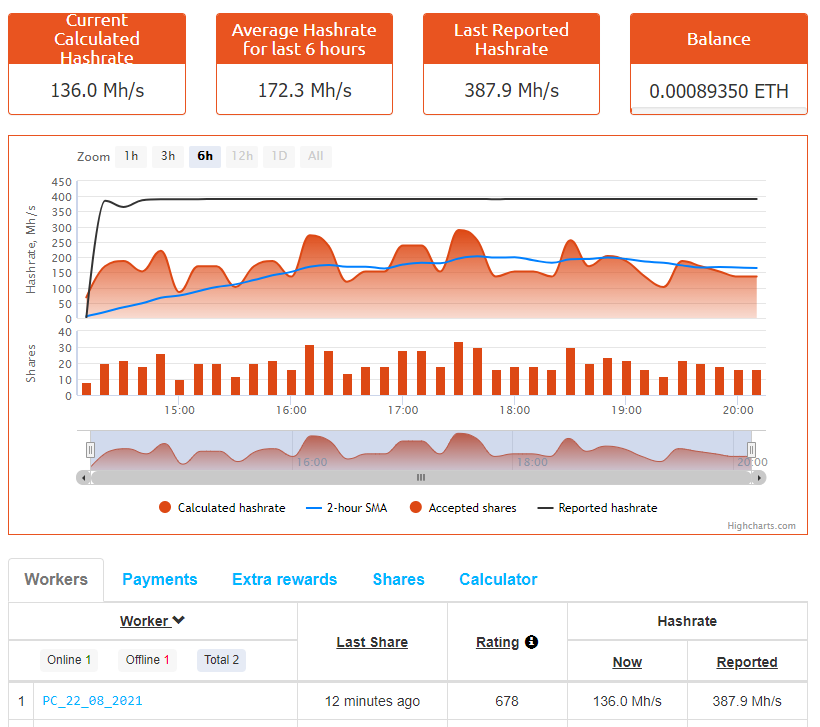Open the Calculator tab
Screen dimensions: 820x727
pos(498,580)
